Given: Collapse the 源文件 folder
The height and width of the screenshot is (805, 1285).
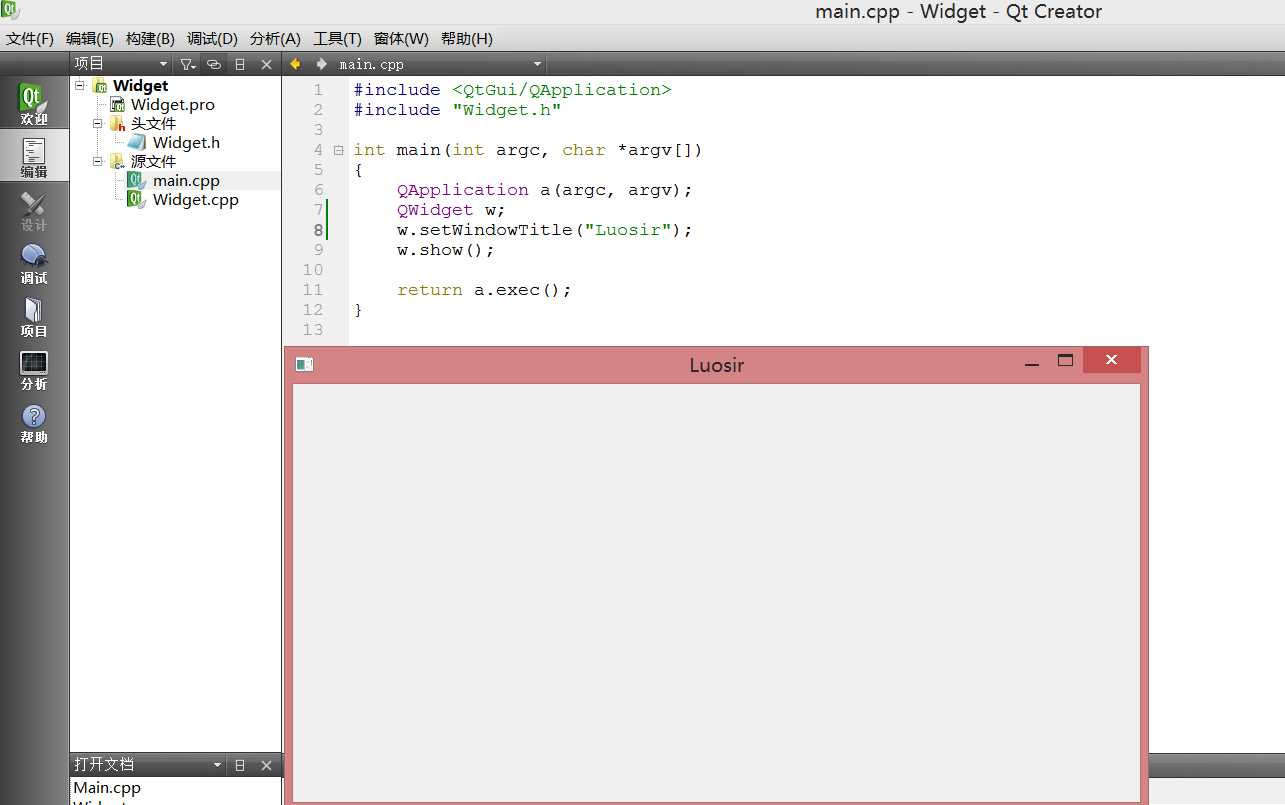Looking at the screenshot, I should [x=98, y=161].
